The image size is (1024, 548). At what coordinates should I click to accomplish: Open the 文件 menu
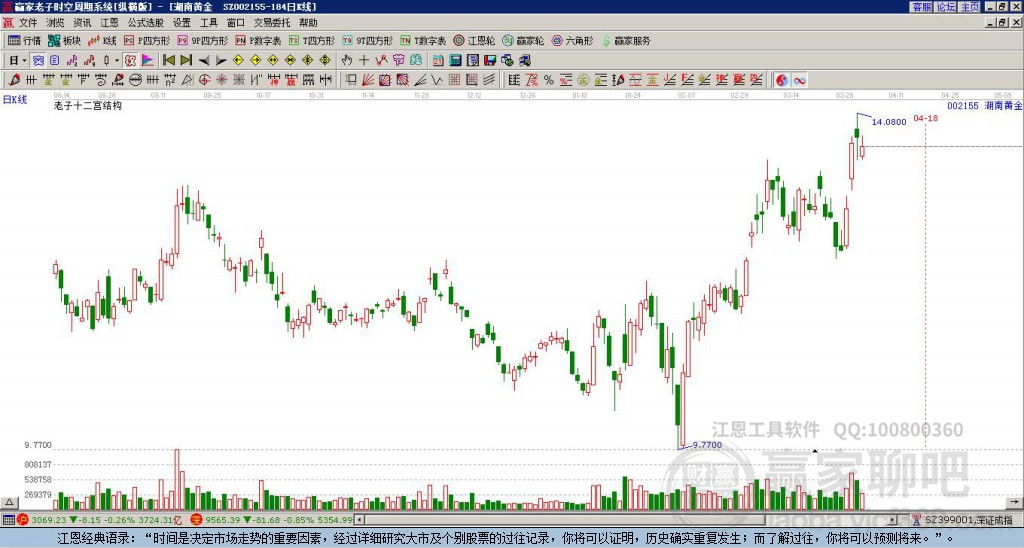click(x=27, y=23)
